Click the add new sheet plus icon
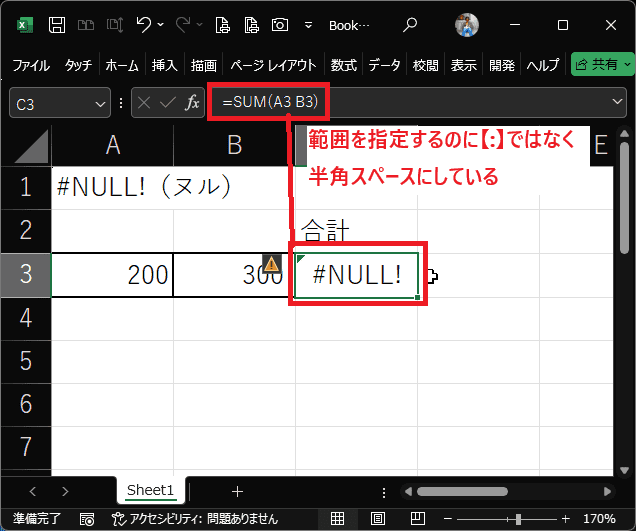Screen dimensions: 636x531 click(237, 491)
